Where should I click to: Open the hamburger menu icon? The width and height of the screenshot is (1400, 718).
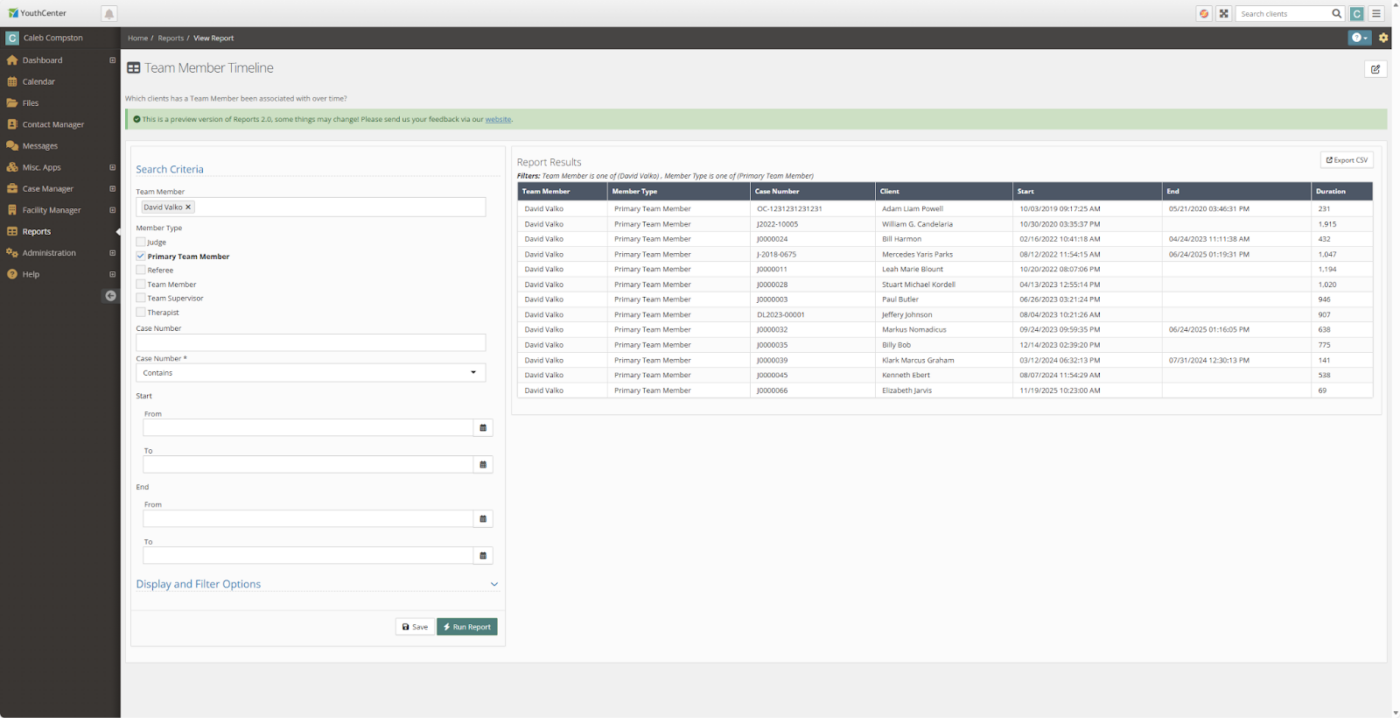pos(1377,14)
